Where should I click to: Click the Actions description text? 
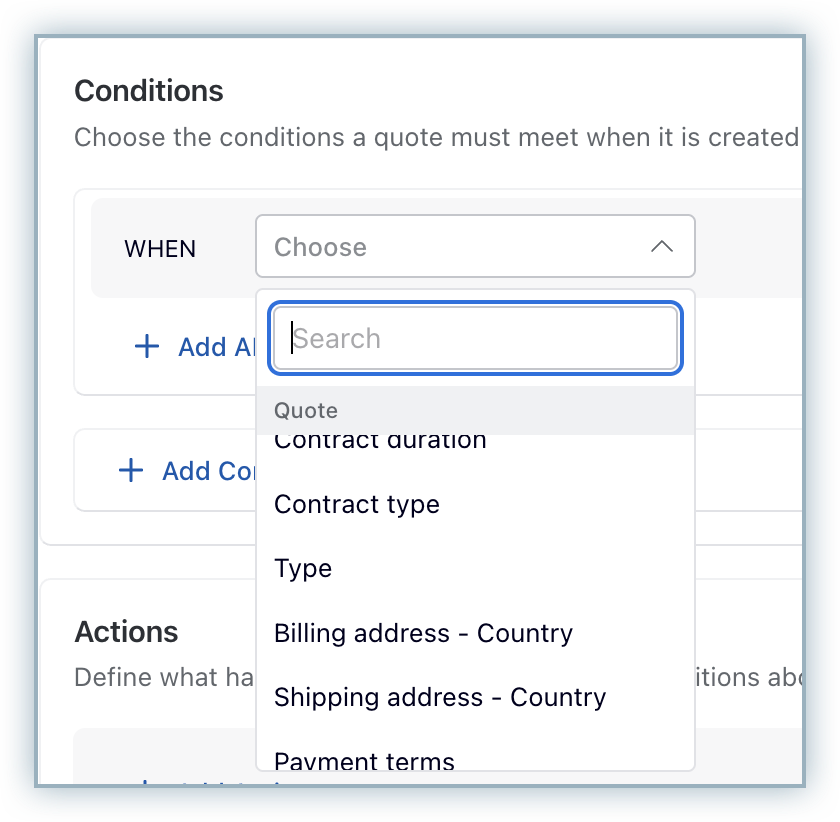point(146,677)
